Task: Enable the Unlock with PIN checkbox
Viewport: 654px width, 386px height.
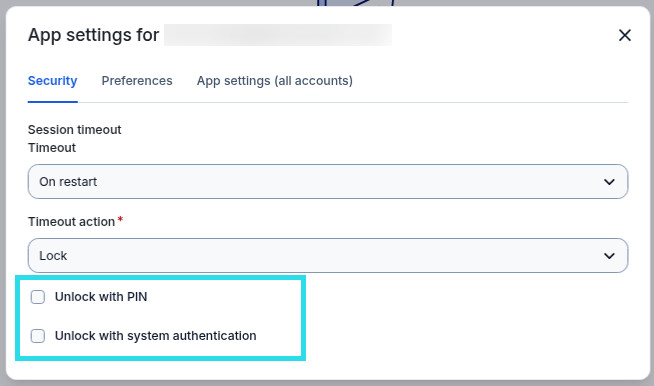Action: 38,297
